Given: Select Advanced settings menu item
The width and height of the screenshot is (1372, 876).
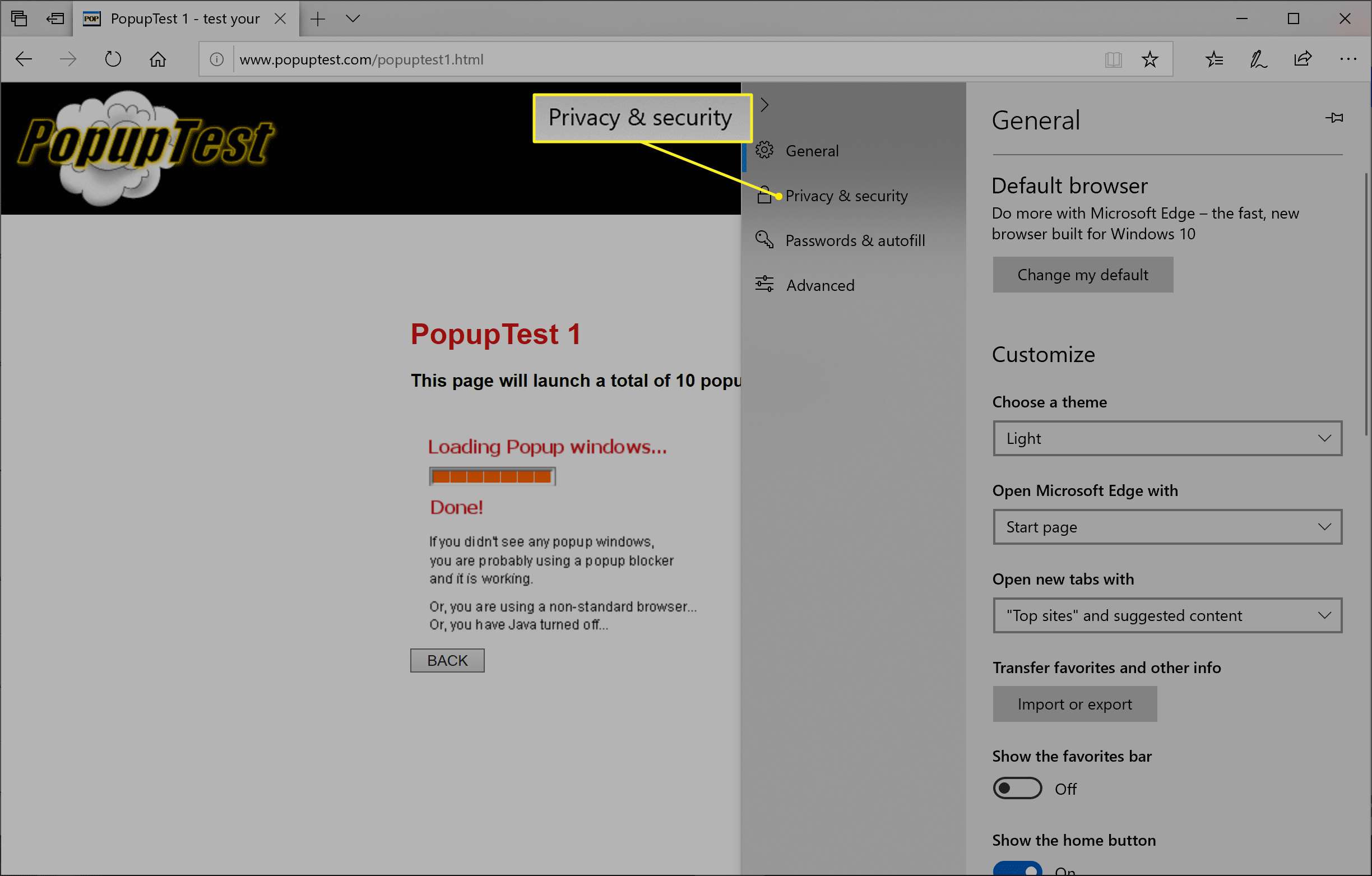Looking at the screenshot, I should (x=820, y=284).
